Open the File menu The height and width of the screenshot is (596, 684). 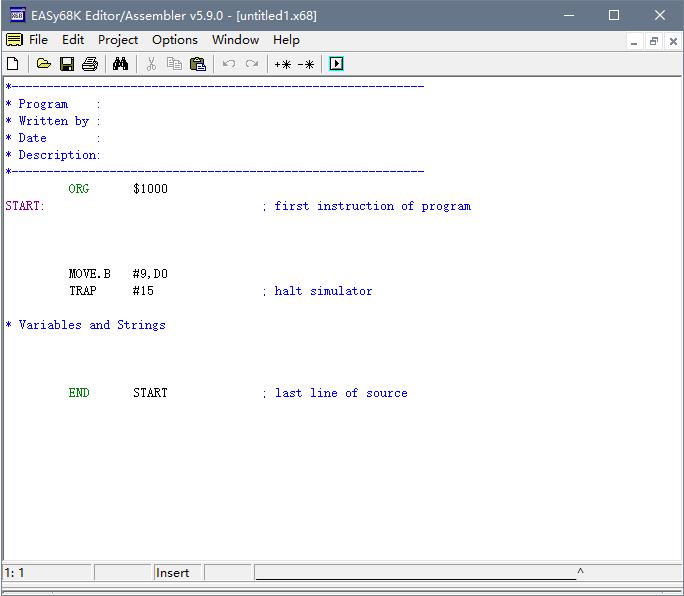click(38, 40)
